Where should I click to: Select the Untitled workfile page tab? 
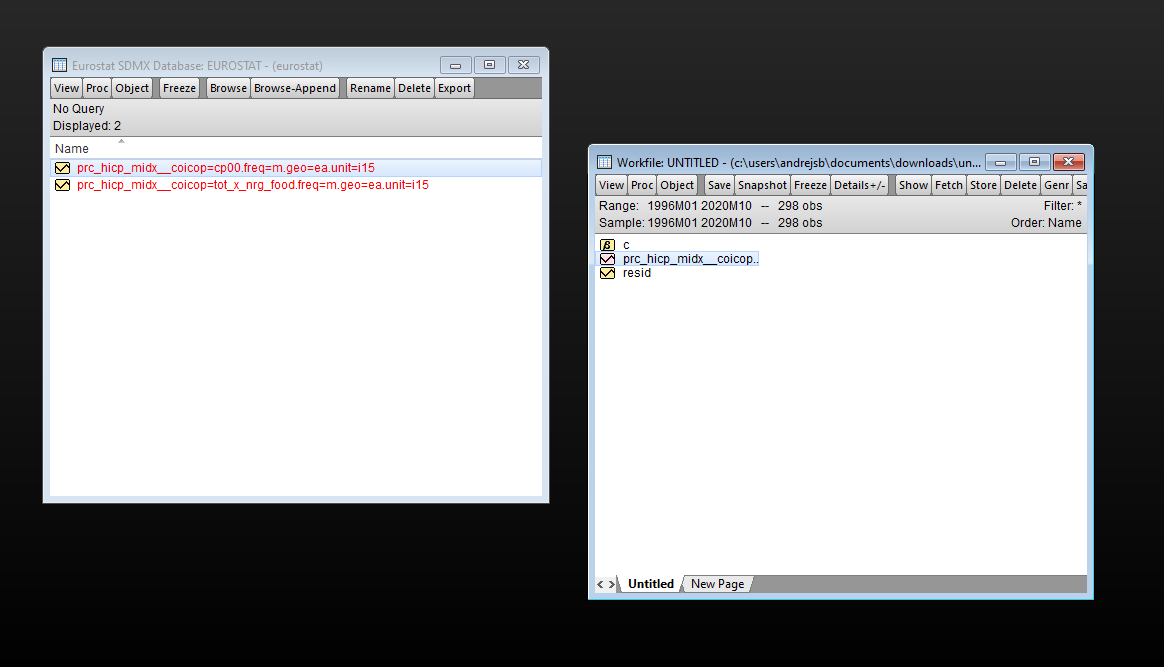[651, 584]
